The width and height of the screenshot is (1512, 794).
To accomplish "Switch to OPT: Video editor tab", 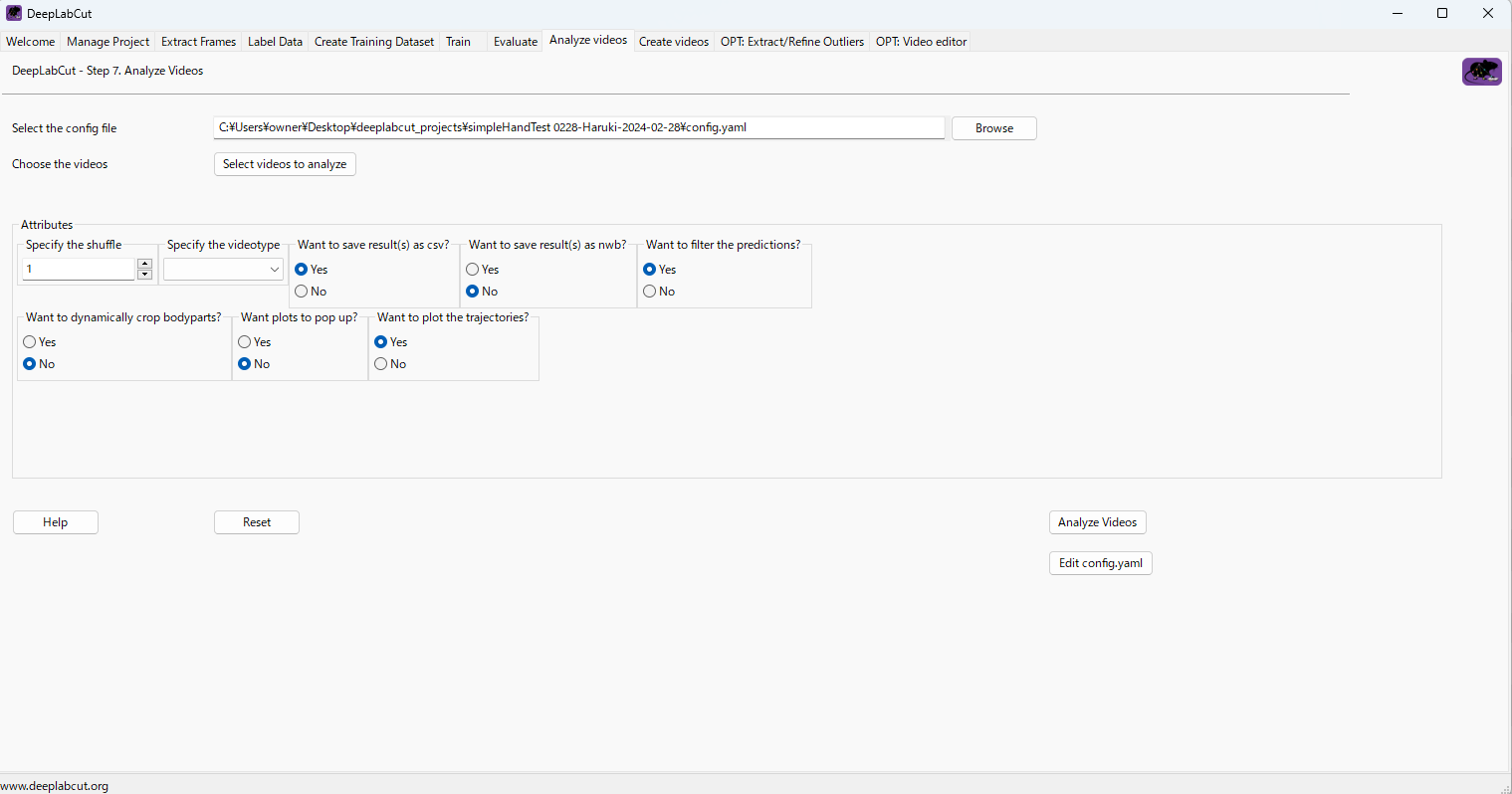I will pos(921,42).
